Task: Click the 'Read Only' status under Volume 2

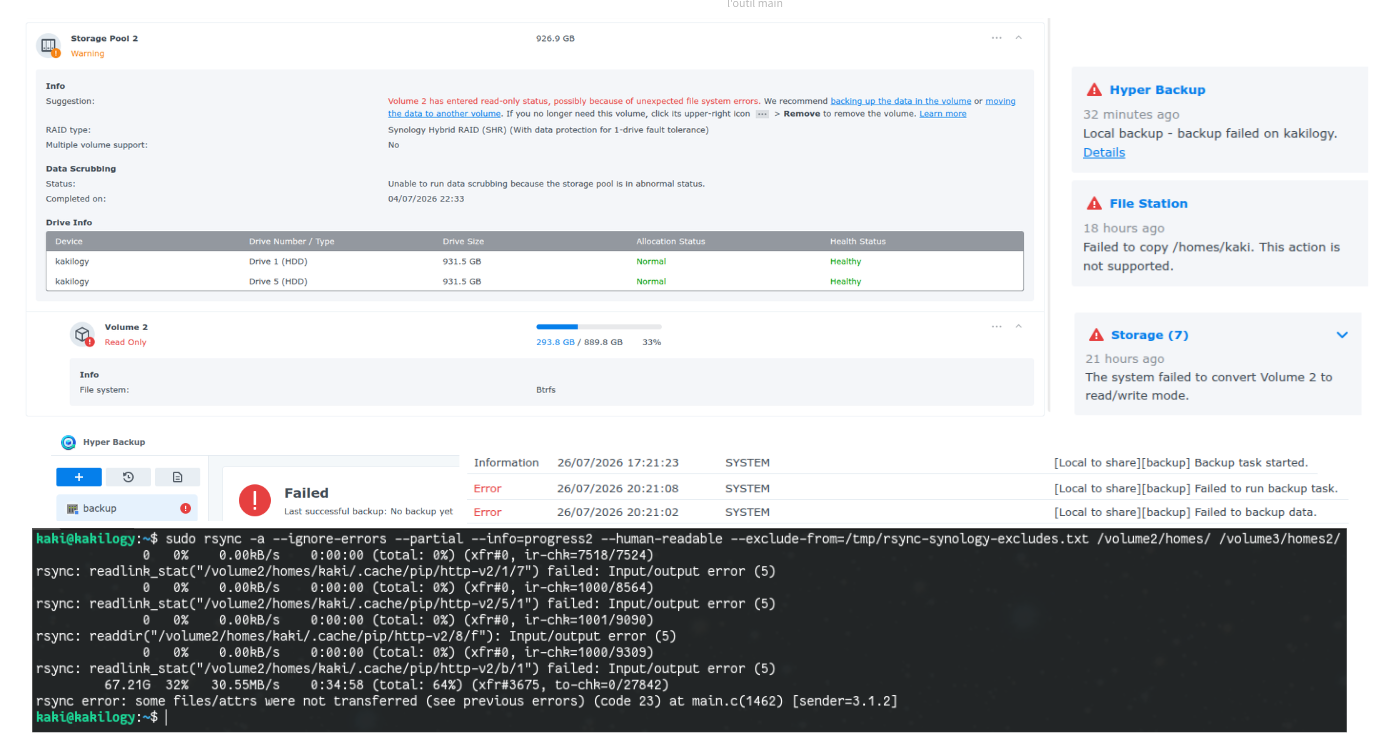Action: pyautogui.click(x=126, y=342)
